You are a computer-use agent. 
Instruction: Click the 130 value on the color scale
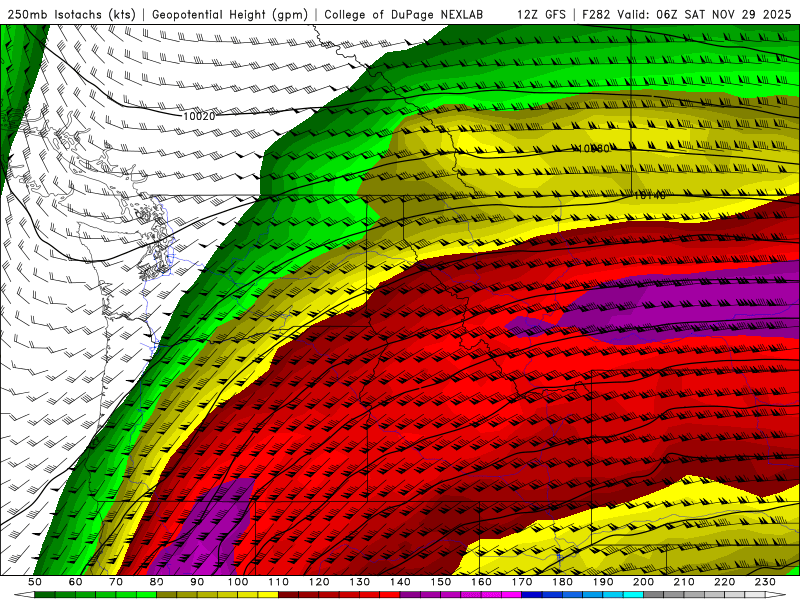(360, 582)
